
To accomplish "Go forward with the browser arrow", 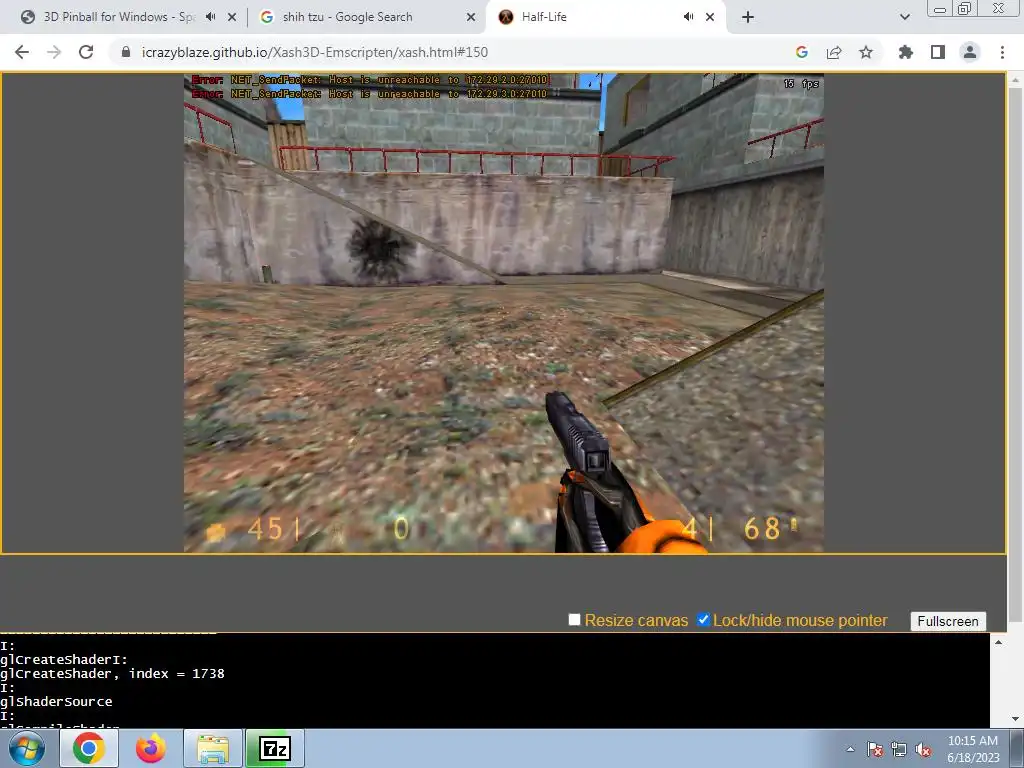I will (54, 52).
